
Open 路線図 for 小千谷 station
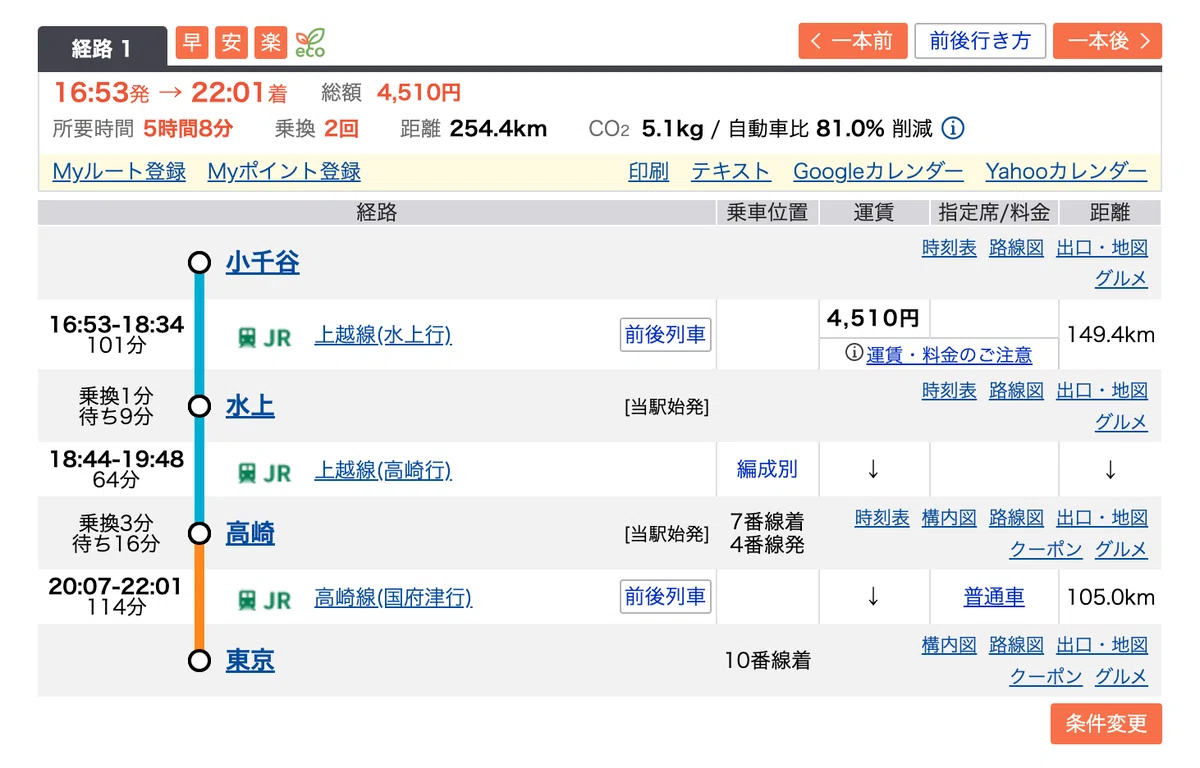point(1016,248)
